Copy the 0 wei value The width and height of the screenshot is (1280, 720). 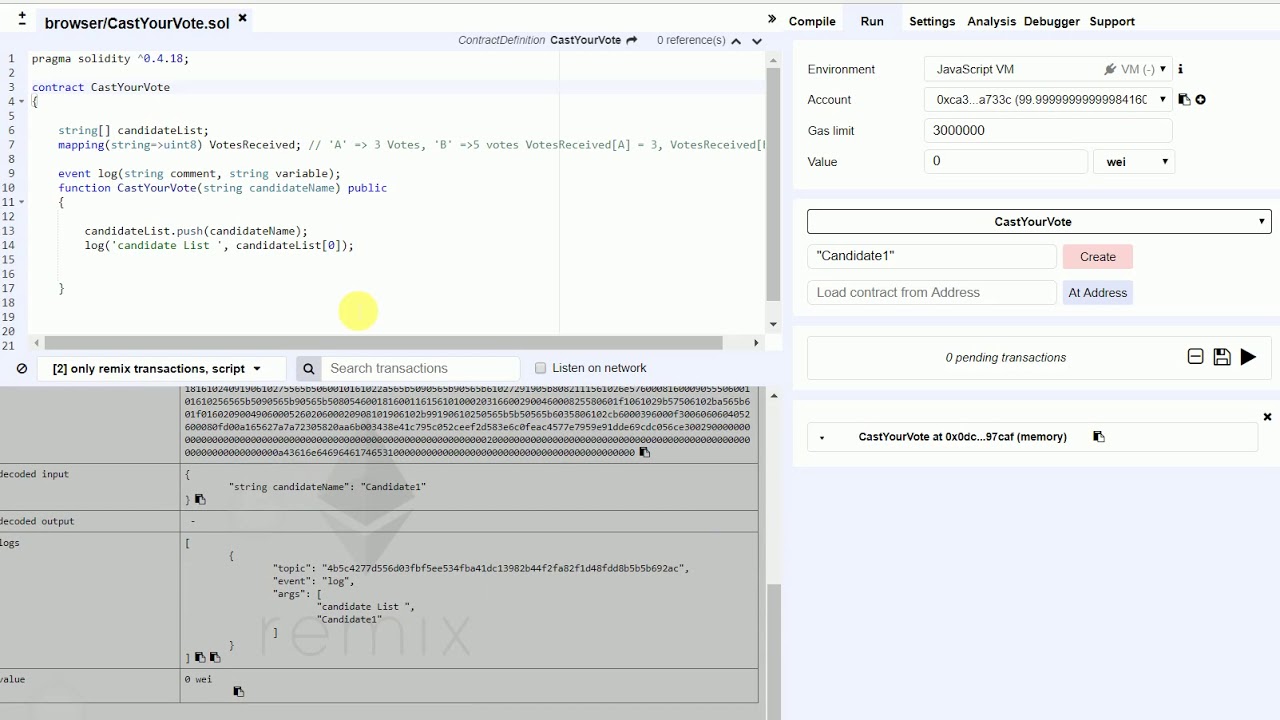pyautogui.click(x=238, y=691)
